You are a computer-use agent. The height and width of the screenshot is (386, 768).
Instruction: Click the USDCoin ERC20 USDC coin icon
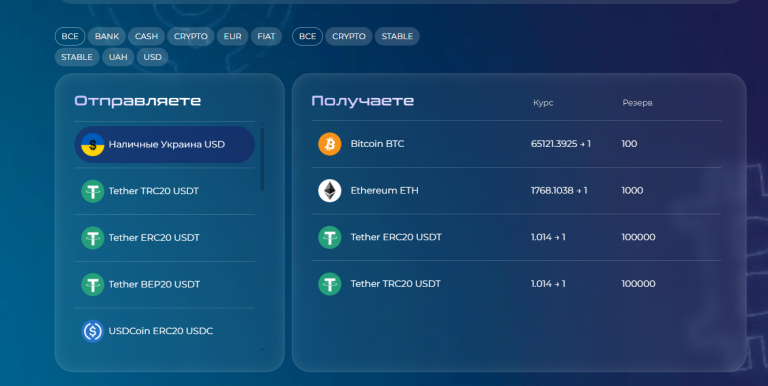(93, 331)
